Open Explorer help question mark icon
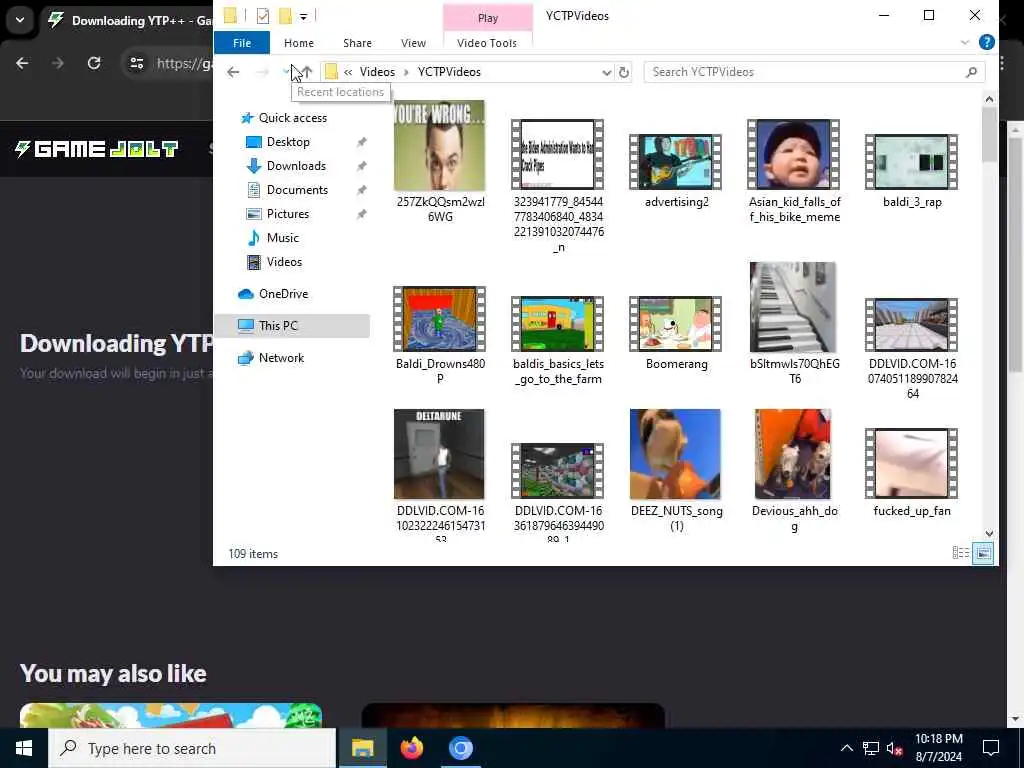The width and height of the screenshot is (1024, 768). [986, 42]
